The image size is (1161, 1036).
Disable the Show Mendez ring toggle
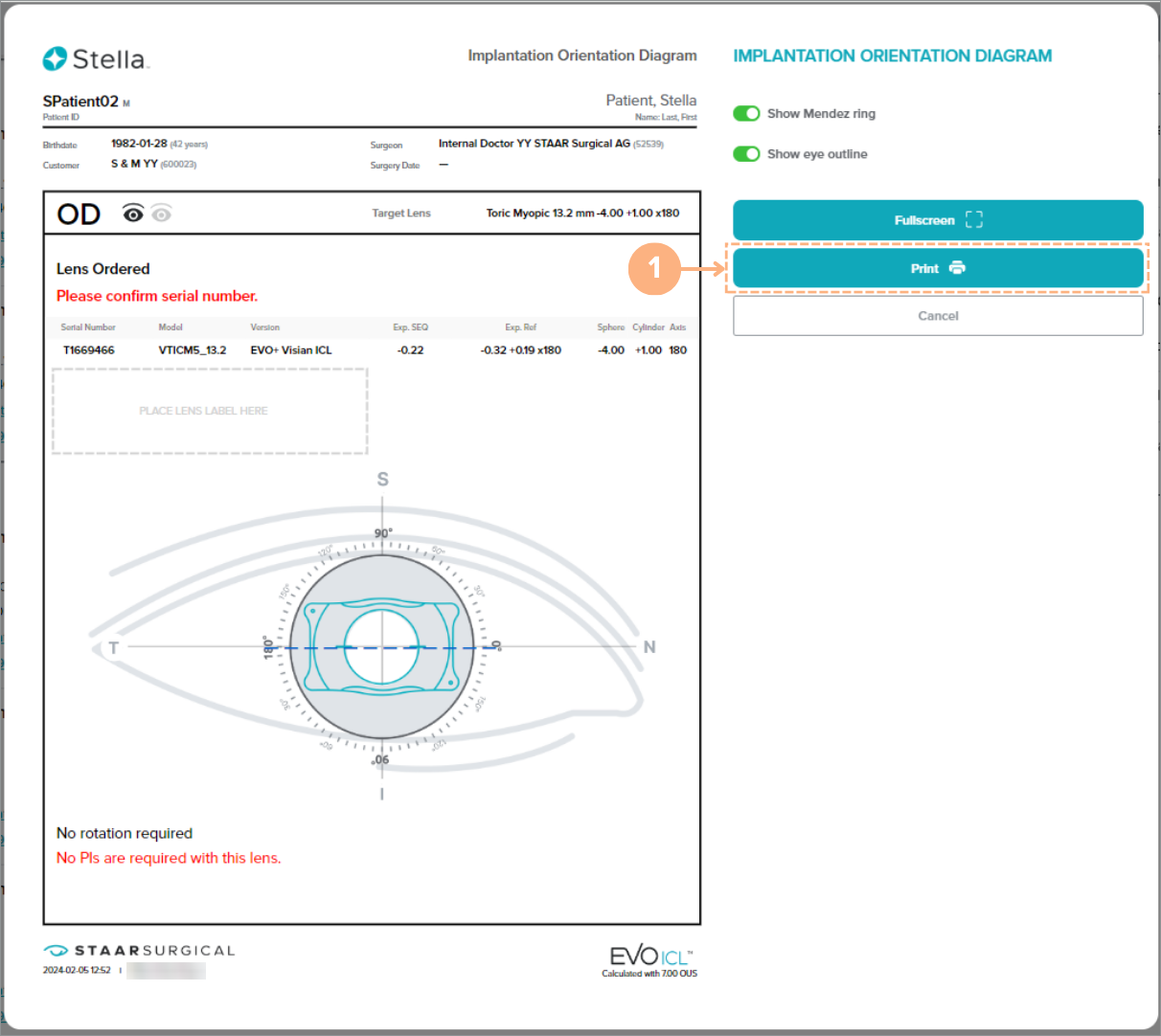pos(746,114)
